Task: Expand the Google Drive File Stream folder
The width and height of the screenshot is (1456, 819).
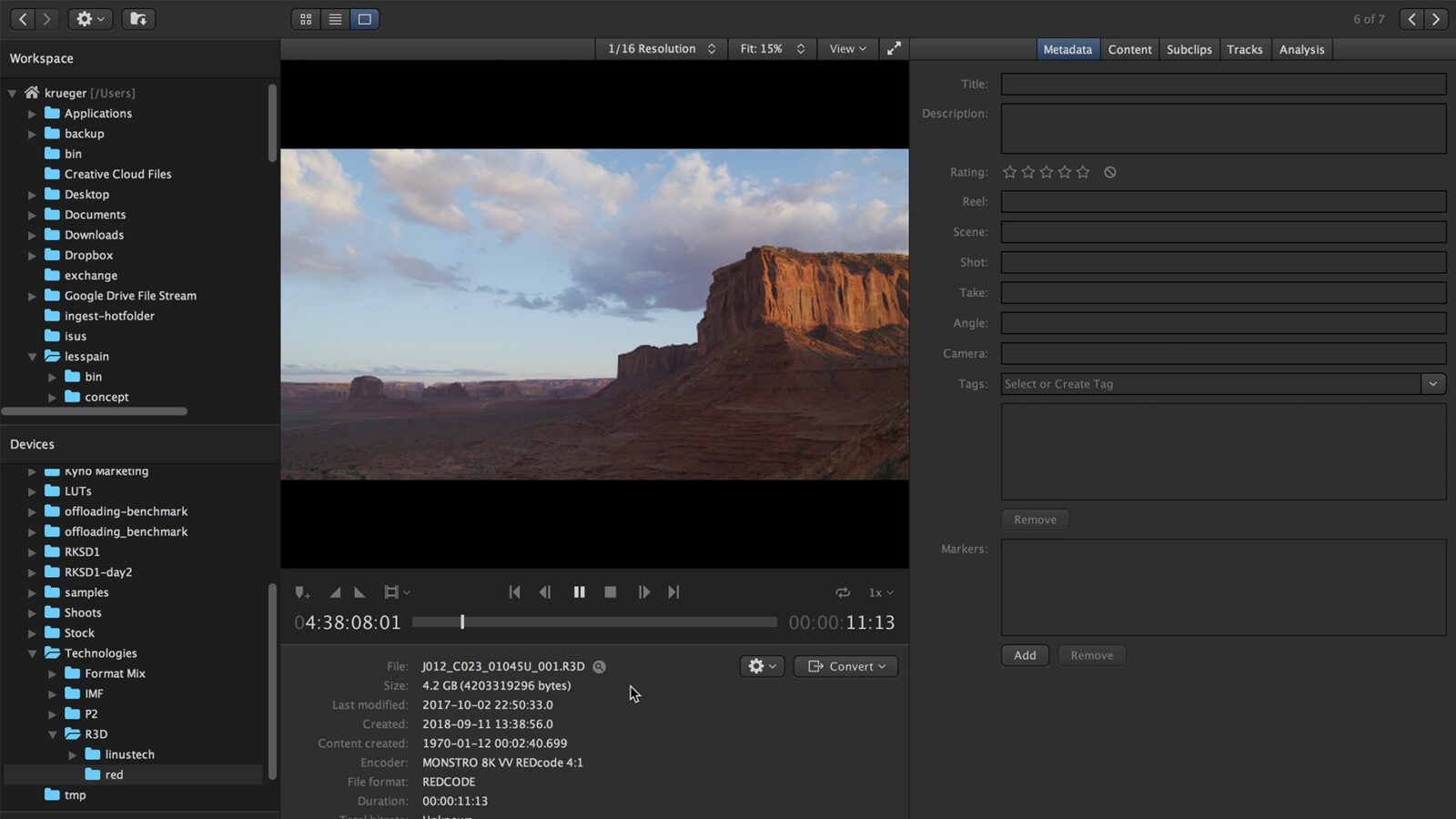Action: pyautogui.click(x=32, y=296)
